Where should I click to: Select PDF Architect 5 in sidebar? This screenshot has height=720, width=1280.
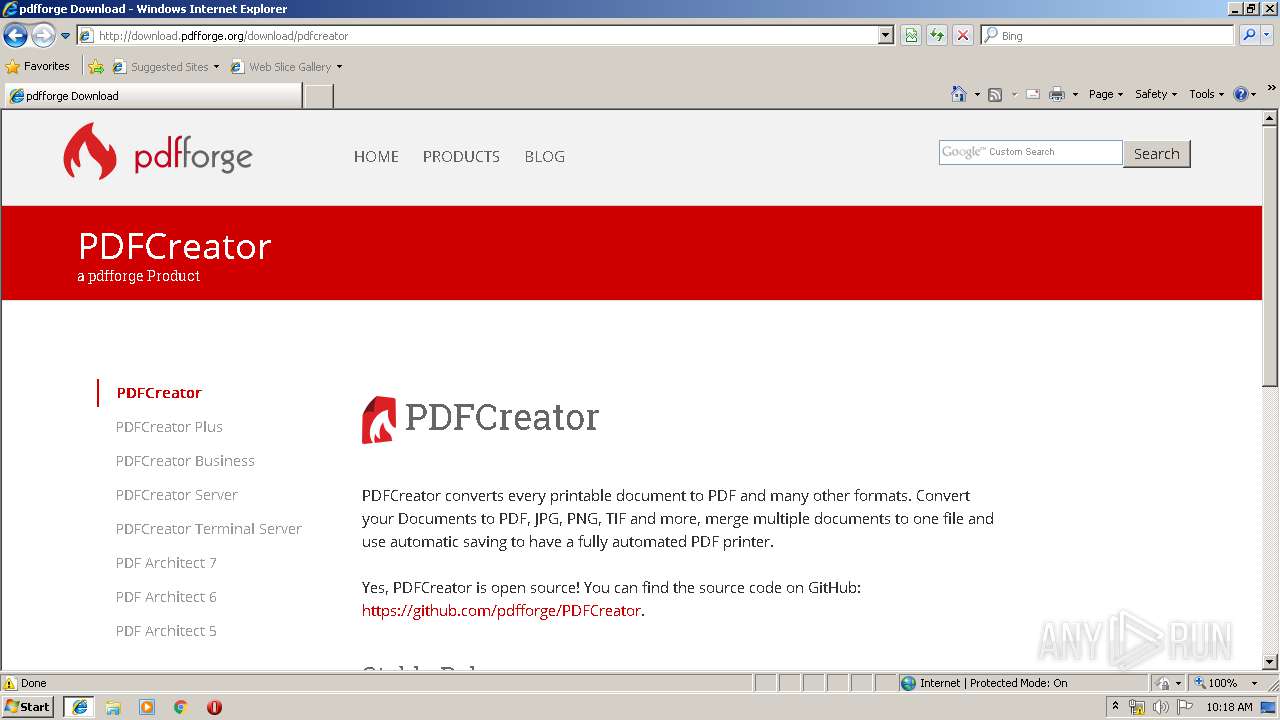click(x=166, y=631)
